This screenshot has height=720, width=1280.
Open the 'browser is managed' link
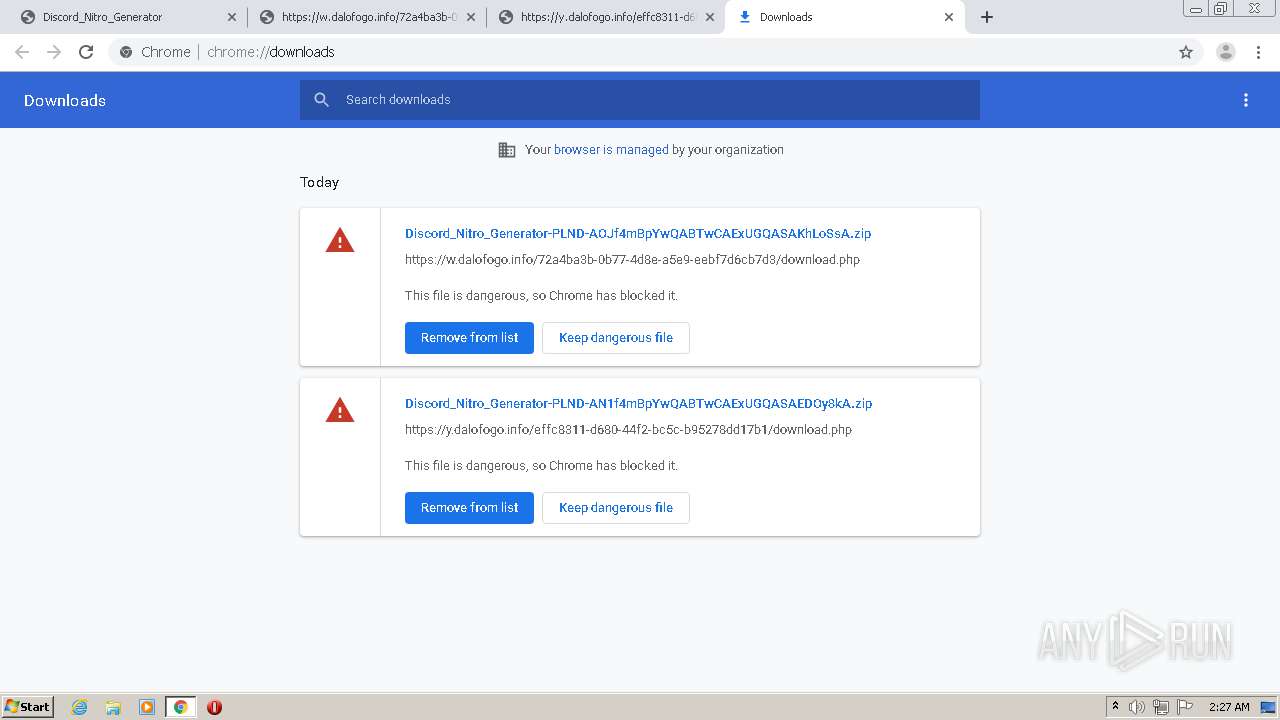coord(611,150)
